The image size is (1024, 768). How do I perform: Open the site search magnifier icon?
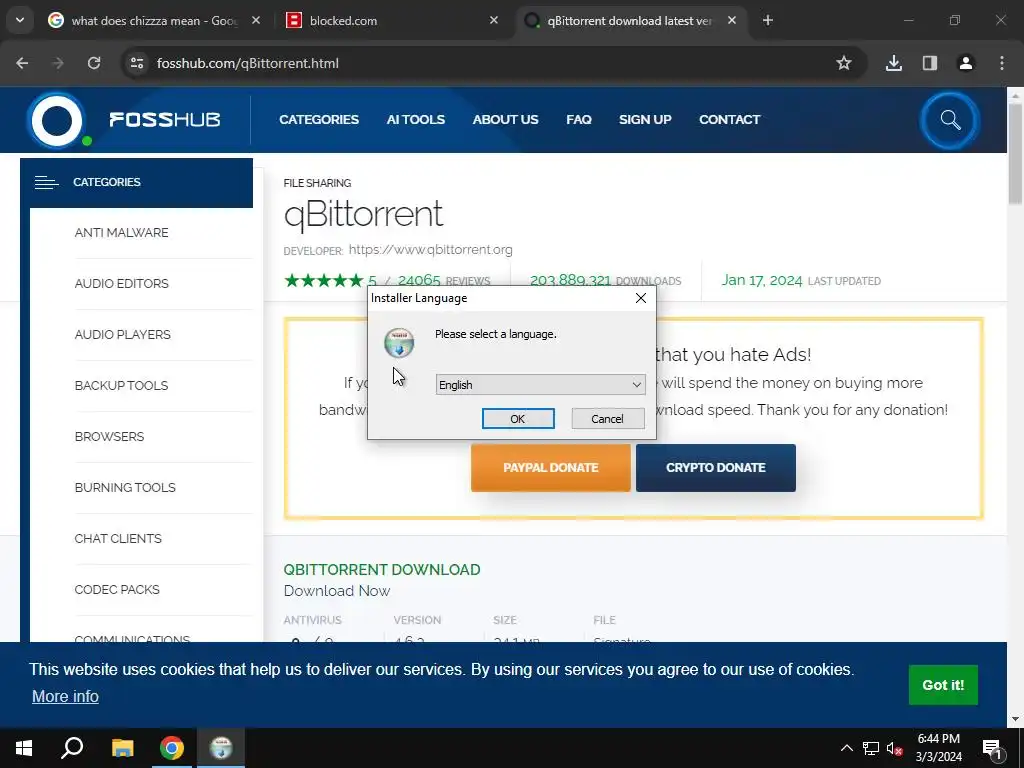(950, 121)
